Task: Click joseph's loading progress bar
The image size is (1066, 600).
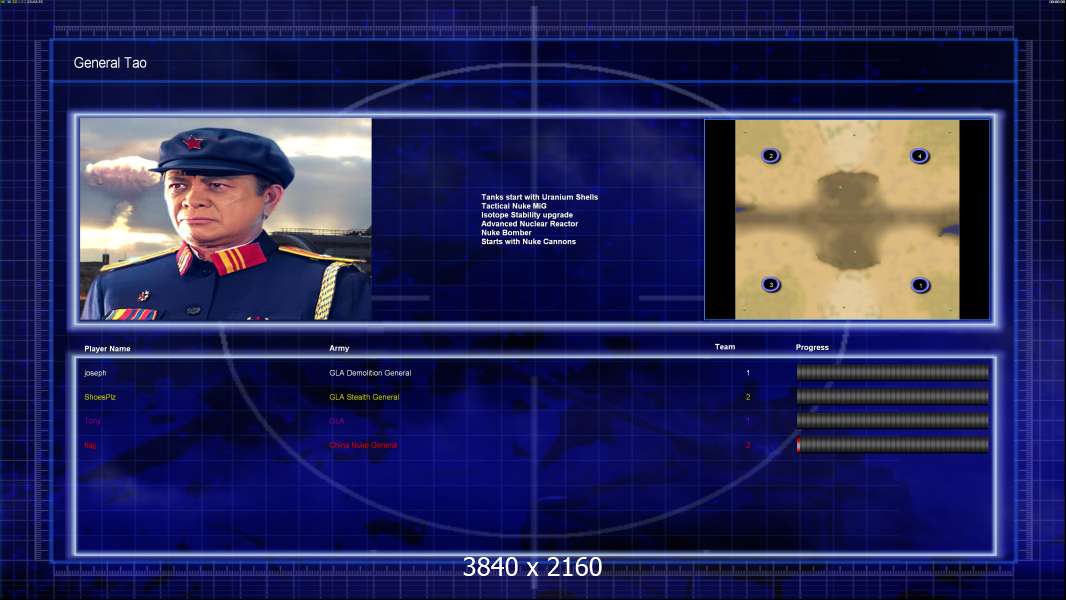Action: (x=893, y=372)
